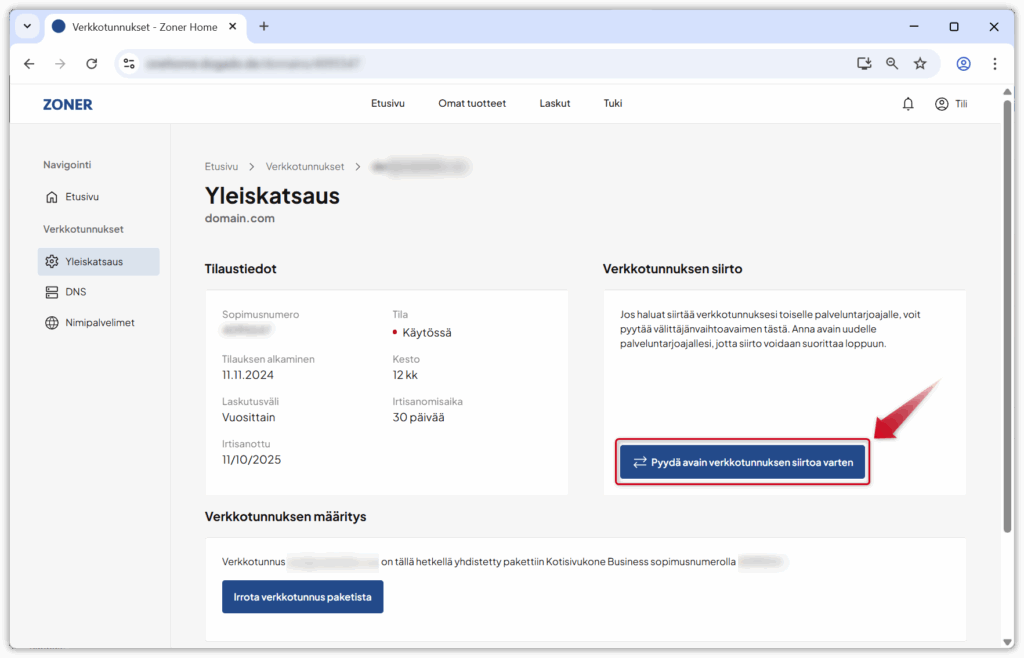The width and height of the screenshot is (1024, 658).
Task: Reload the page
Action: [x=92, y=63]
